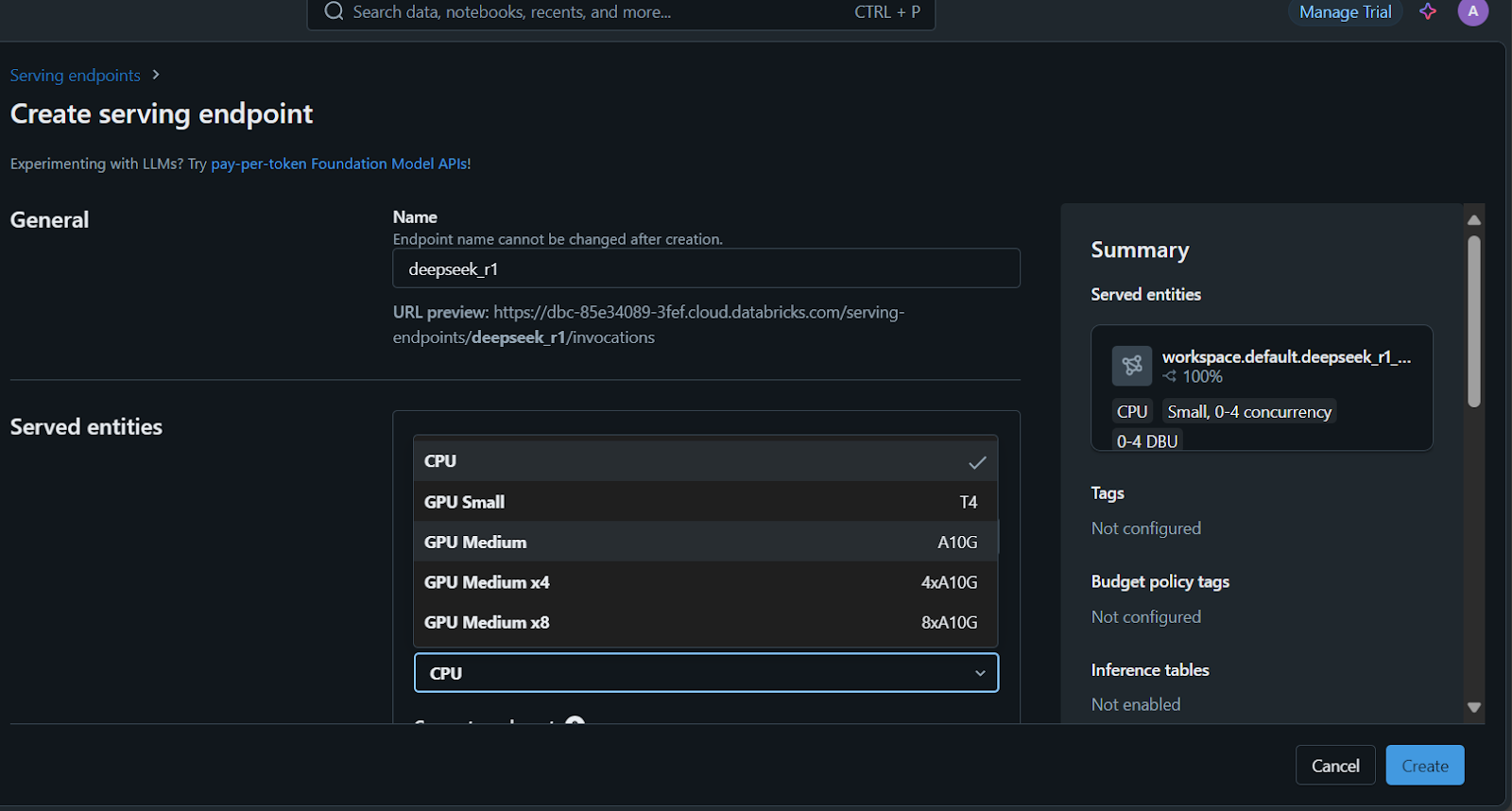Click the Create serving endpoint title

(162, 113)
